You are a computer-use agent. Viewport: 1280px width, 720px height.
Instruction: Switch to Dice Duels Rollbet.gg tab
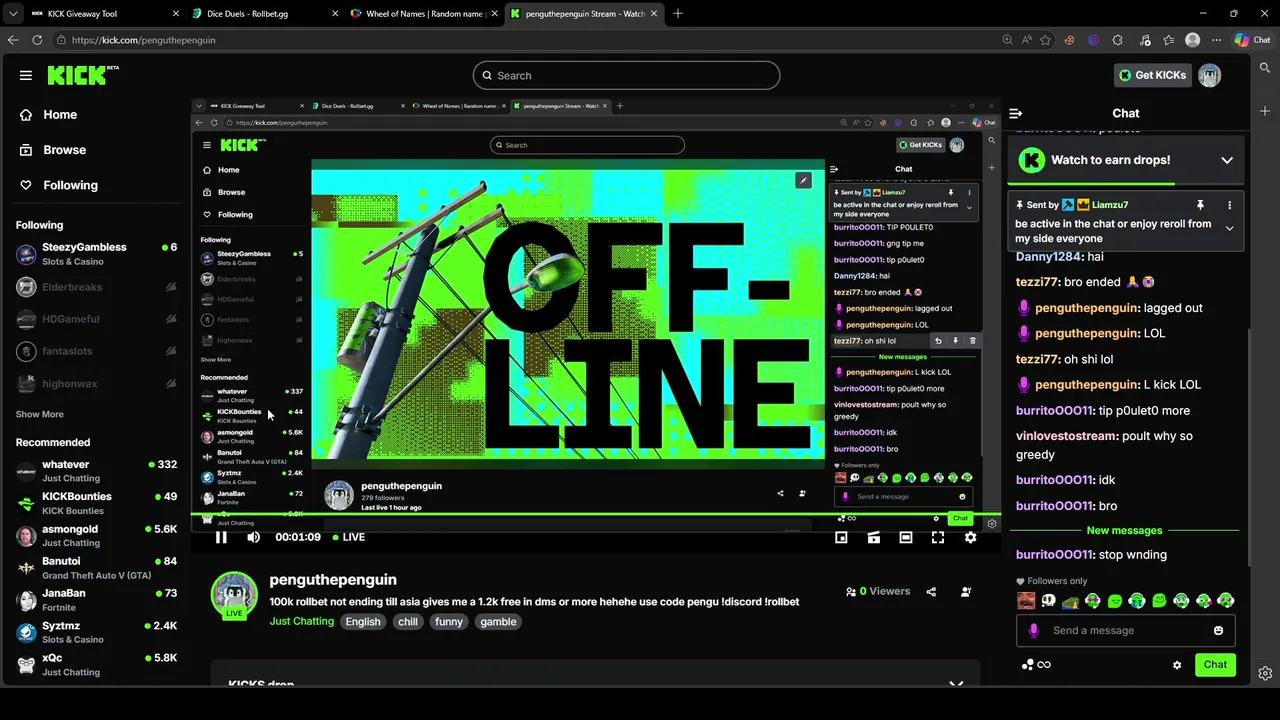[264, 14]
